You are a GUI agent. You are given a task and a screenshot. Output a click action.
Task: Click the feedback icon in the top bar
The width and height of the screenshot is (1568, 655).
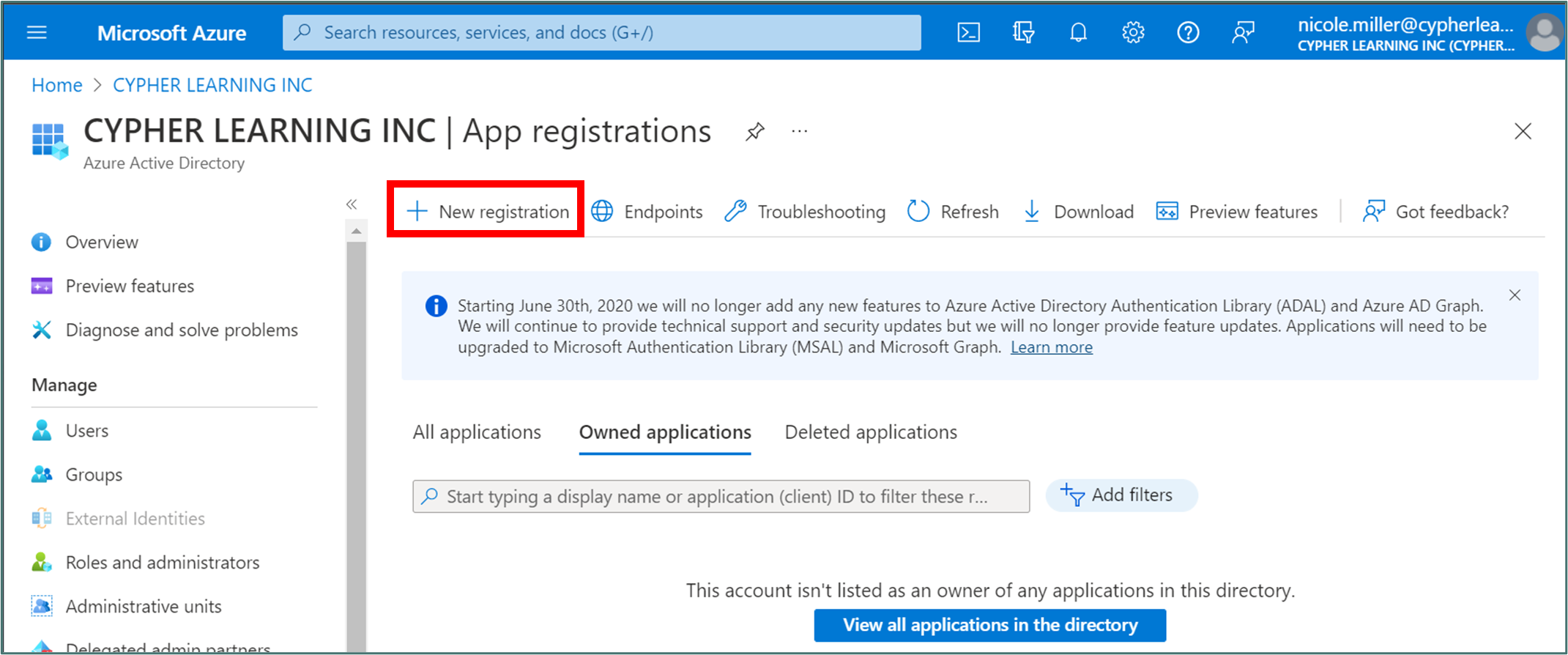(1243, 32)
